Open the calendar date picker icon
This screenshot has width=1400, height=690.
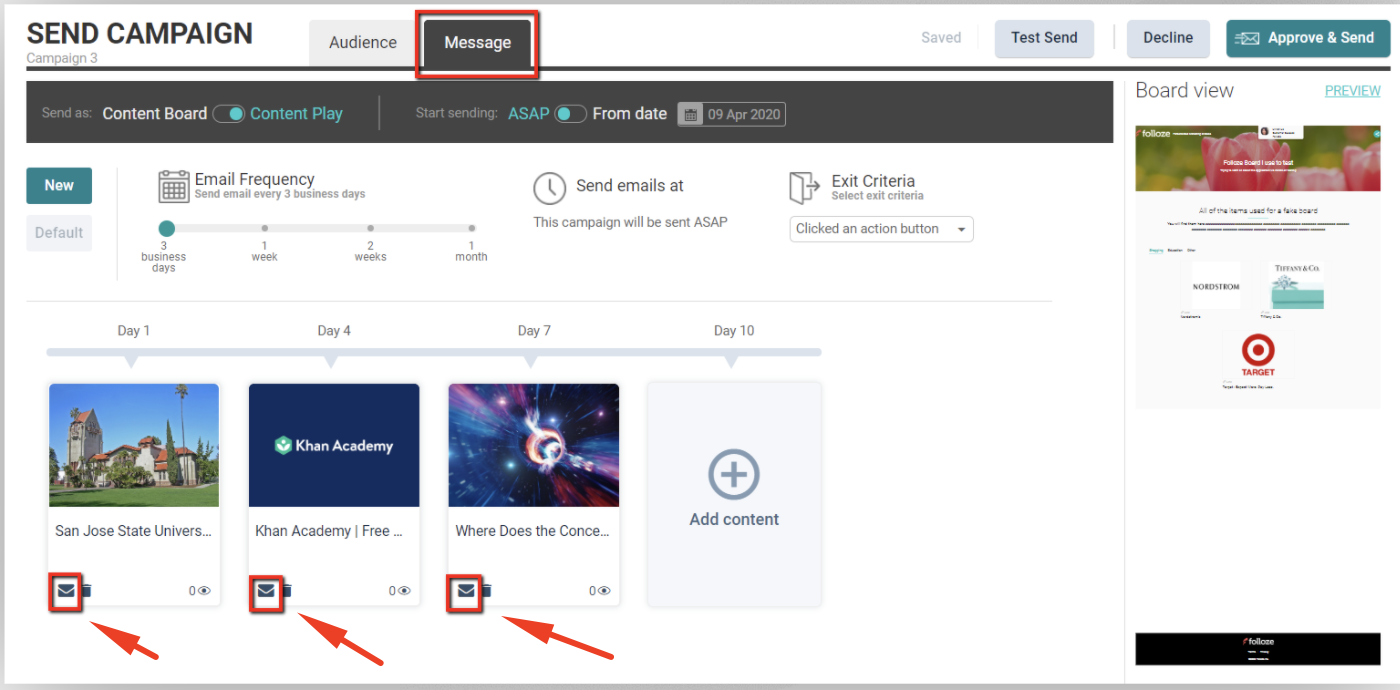click(x=690, y=114)
